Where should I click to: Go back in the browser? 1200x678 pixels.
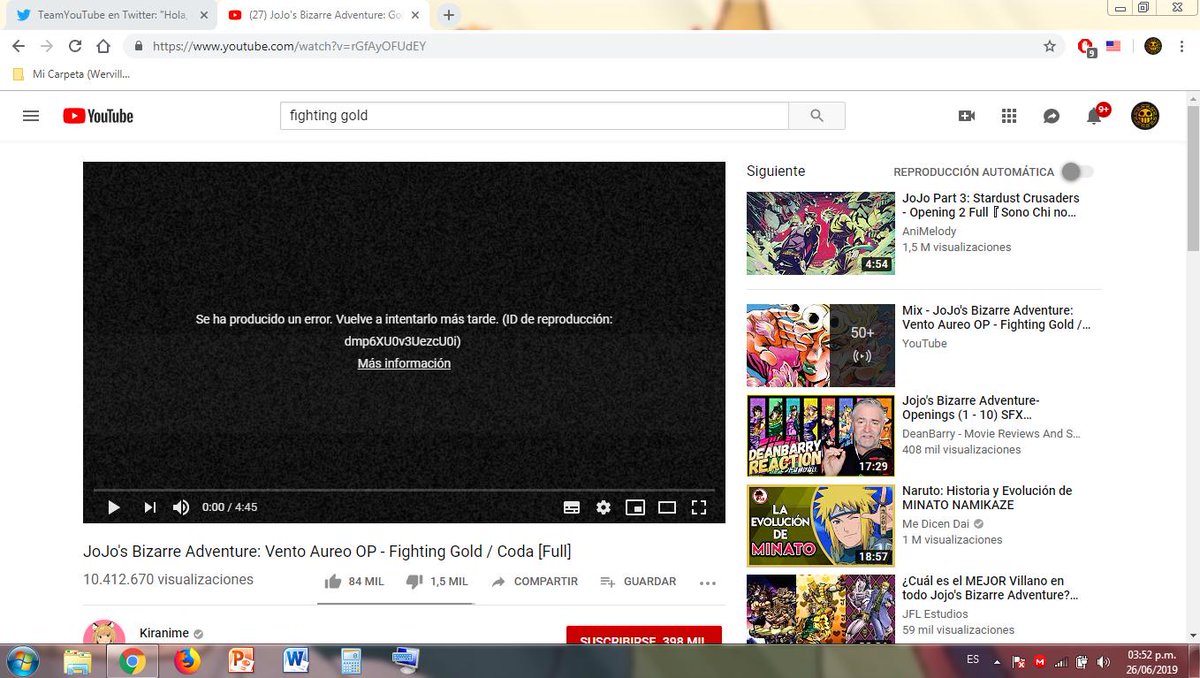[x=18, y=46]
